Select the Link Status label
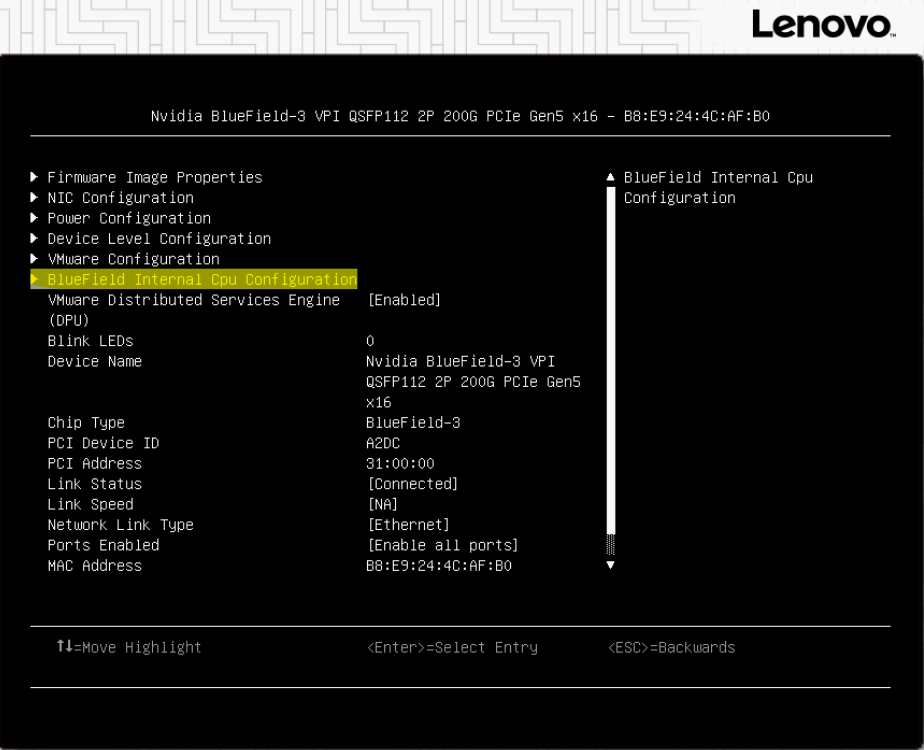 [x=94, y=484]
